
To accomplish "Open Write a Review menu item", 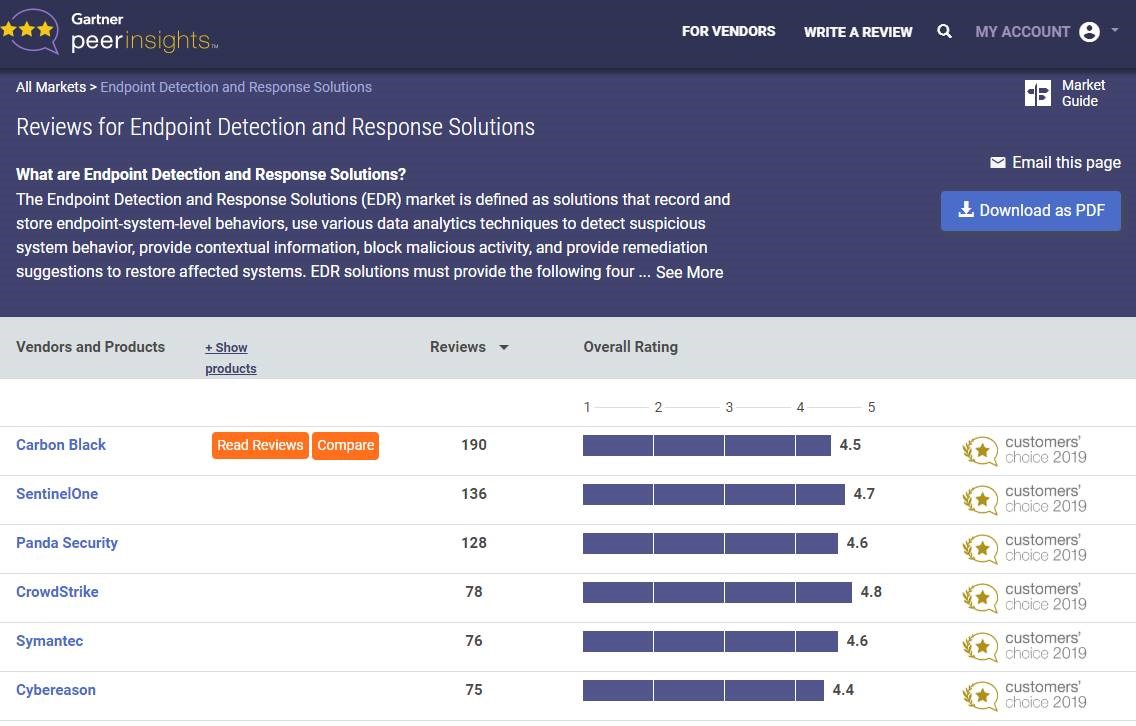I will (858, 32).
